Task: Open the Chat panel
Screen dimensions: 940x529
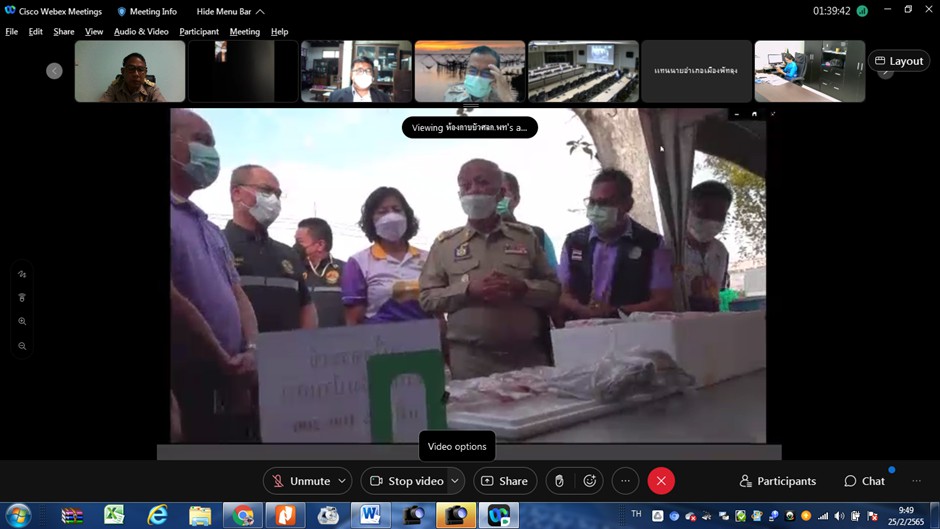Action: [x=865, y=481]
